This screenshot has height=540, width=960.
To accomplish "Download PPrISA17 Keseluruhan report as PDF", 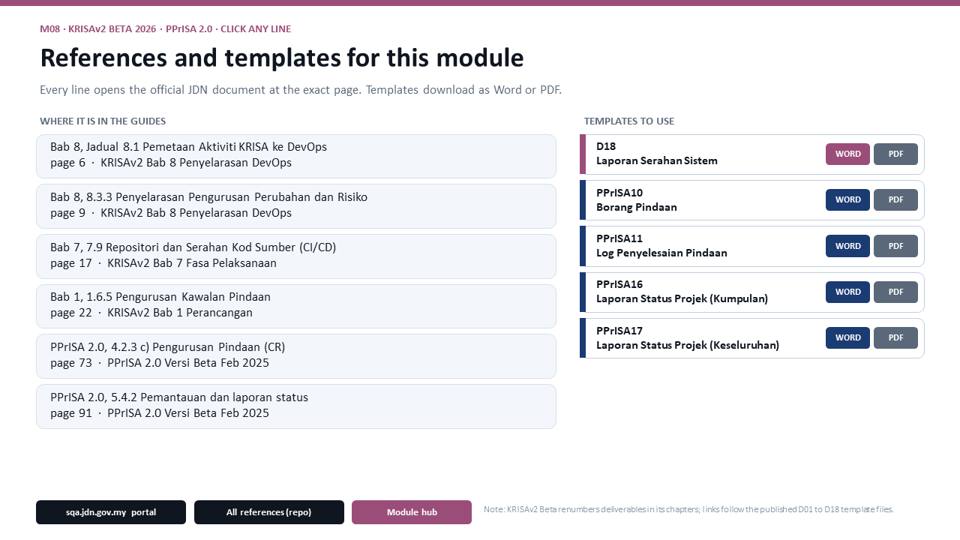I will pos(895,338).
